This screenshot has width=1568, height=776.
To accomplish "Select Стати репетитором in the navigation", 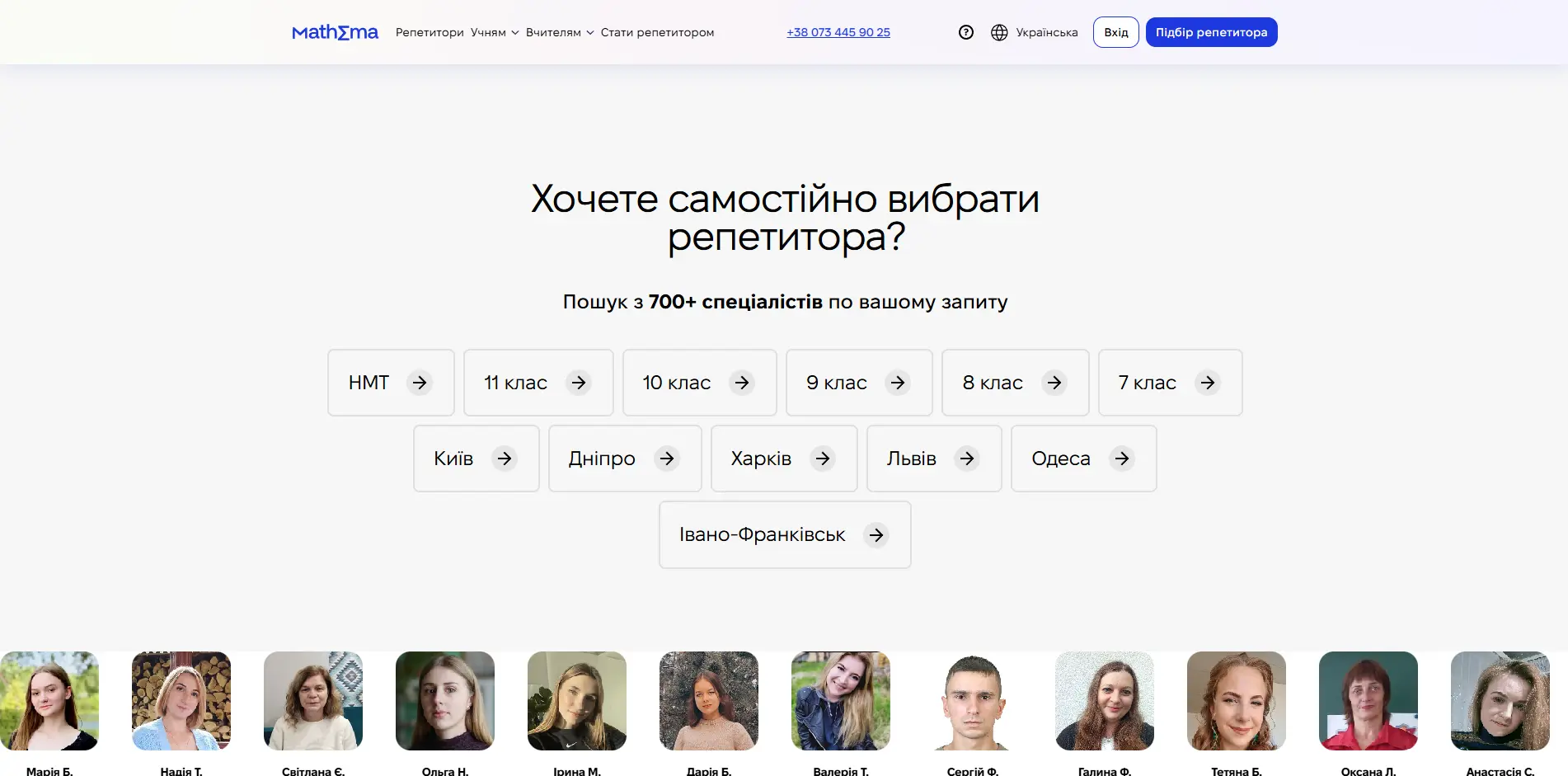I will click(x=657, y=32).
